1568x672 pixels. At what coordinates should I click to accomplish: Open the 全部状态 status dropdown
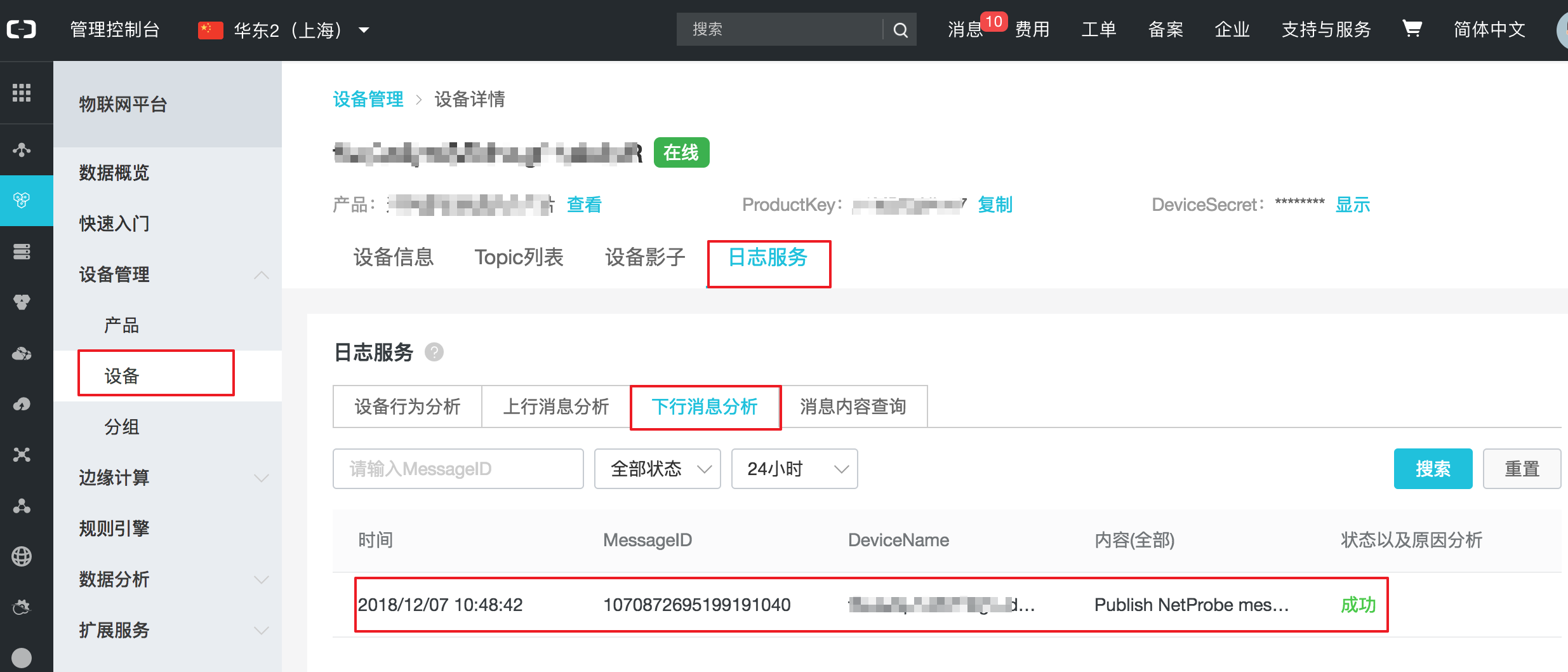(658, 469)
